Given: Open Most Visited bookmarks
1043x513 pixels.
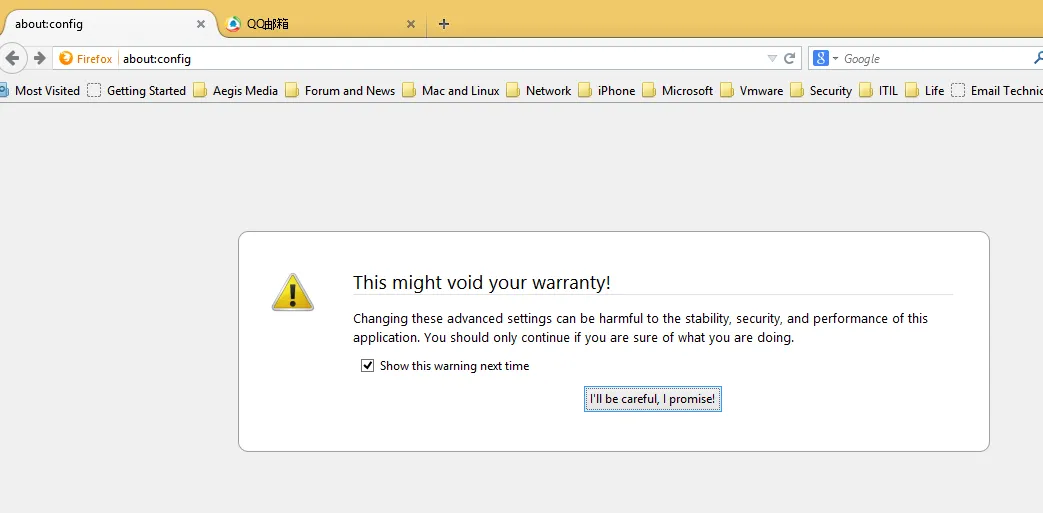Looking at the screenshot, I should pyautogui.click(x=39, y=90).
